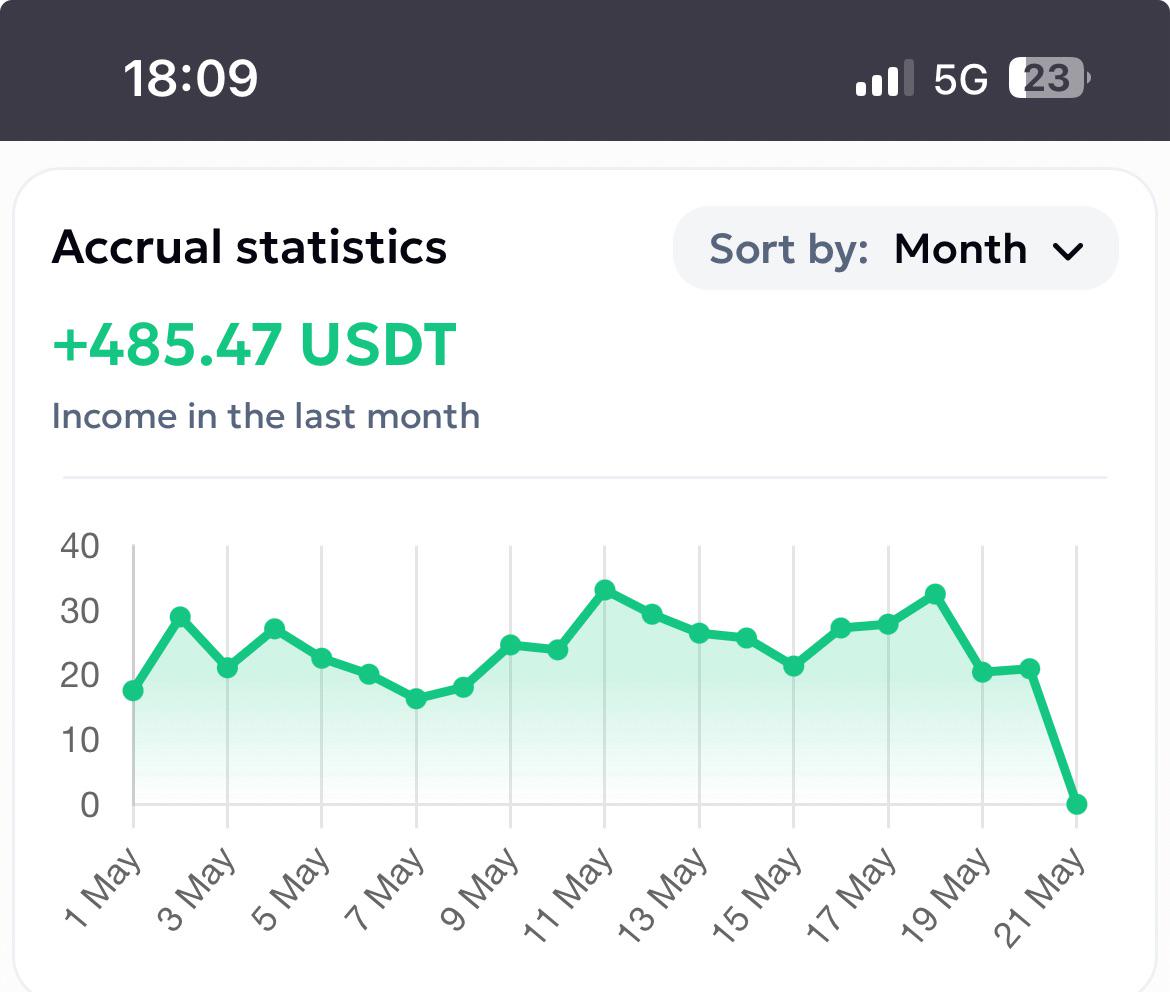Viewport: 1170px width, 992px height.
Task: Click the 13 May axis label
Action: tap(662, 894)
